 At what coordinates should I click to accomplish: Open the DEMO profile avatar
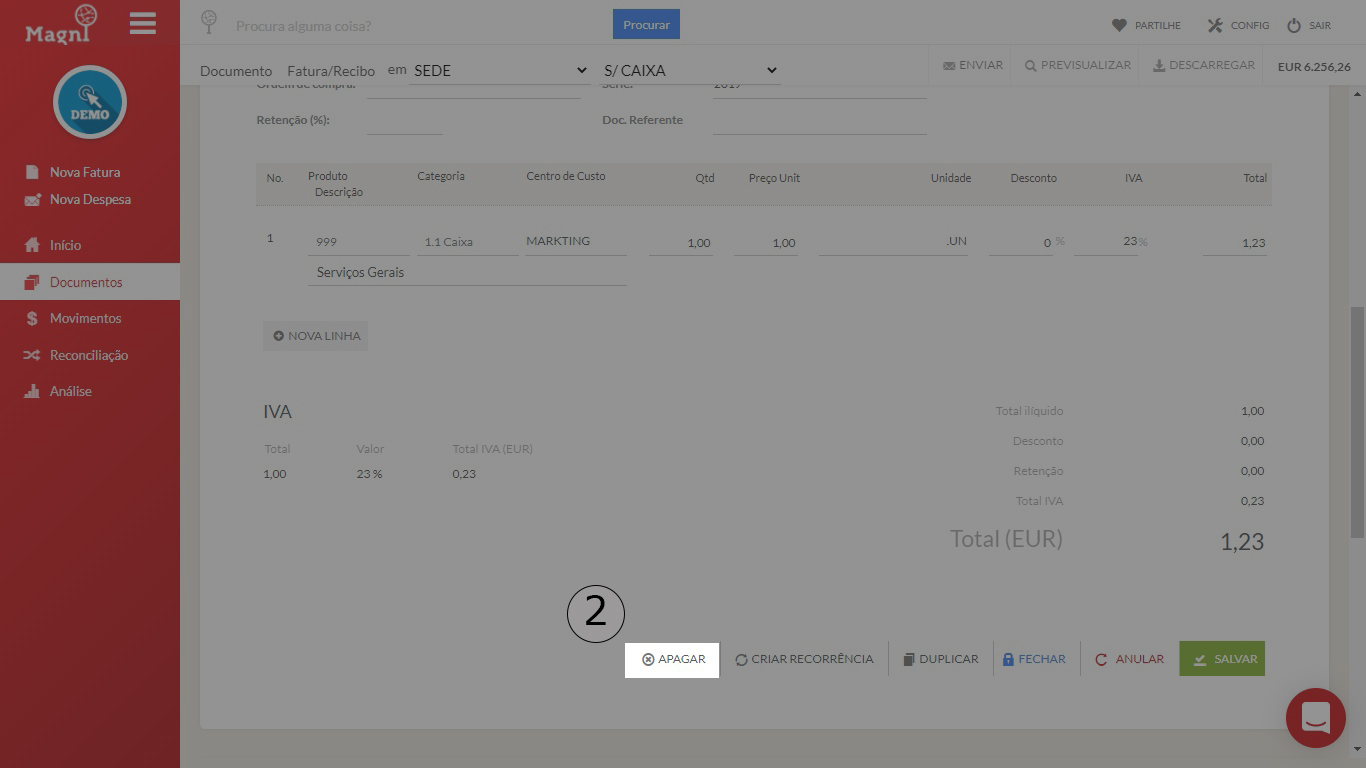(90, 102)
